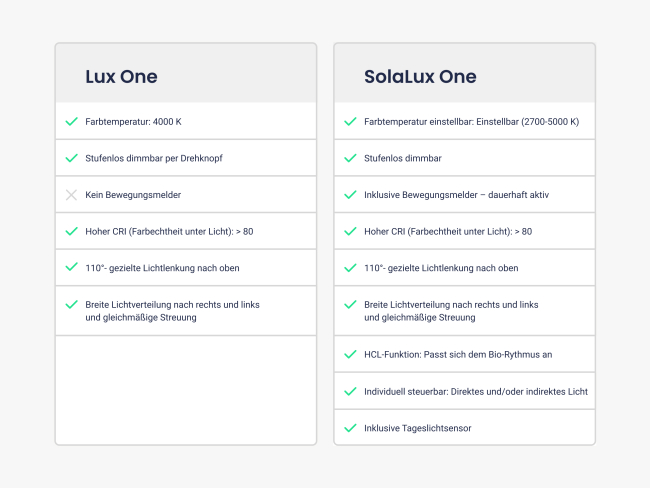Image resolution: width=650 pixels, height=488 pixels.
Task: Click checkmark for Inklusive Bewegungsmelder – dauerhaft aktiv
Action: coord(350,194)
